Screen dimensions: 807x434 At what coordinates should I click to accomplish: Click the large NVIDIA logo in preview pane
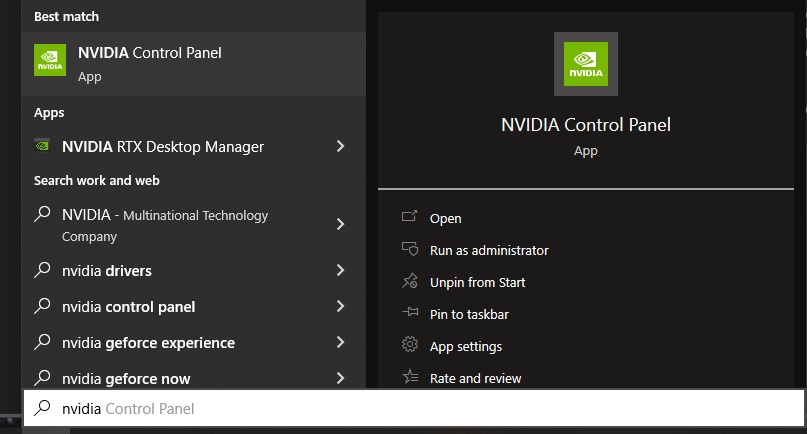(585, 63)
